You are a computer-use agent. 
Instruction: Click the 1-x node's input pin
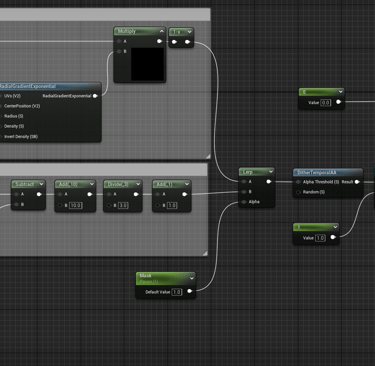coord(174,42)
